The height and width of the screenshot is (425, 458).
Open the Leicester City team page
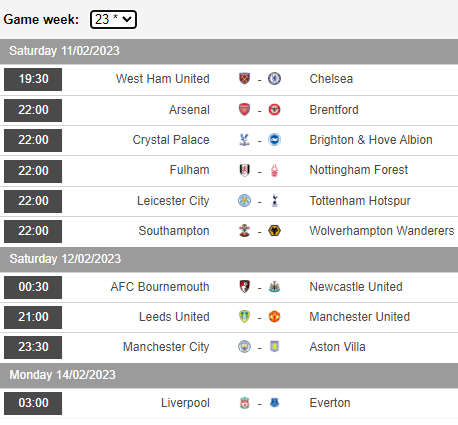pyautogui.click(x=173, y=201)
